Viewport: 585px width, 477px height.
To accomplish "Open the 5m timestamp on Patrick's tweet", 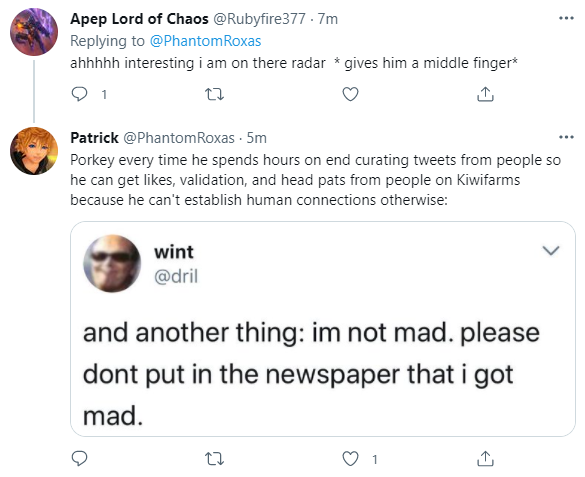I will (x=257, y=138).
